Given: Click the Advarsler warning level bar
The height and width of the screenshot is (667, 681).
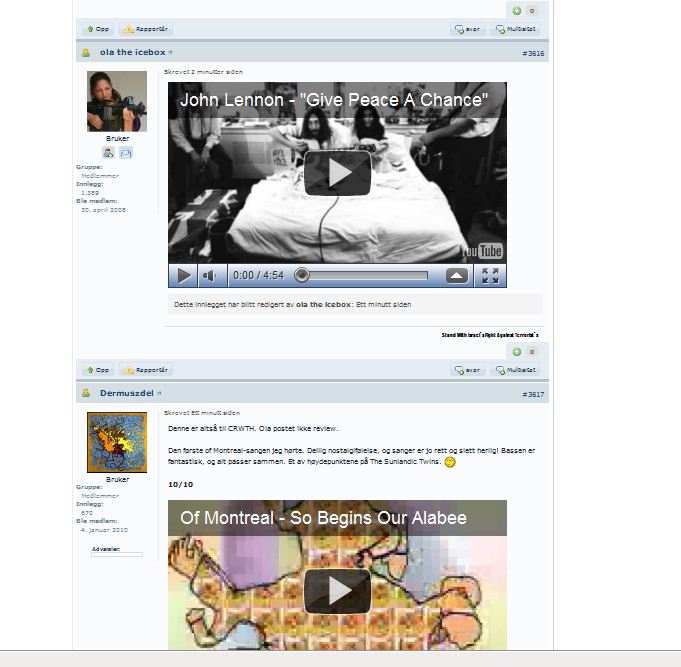Looking at the screenshot, I should [117, 555].
